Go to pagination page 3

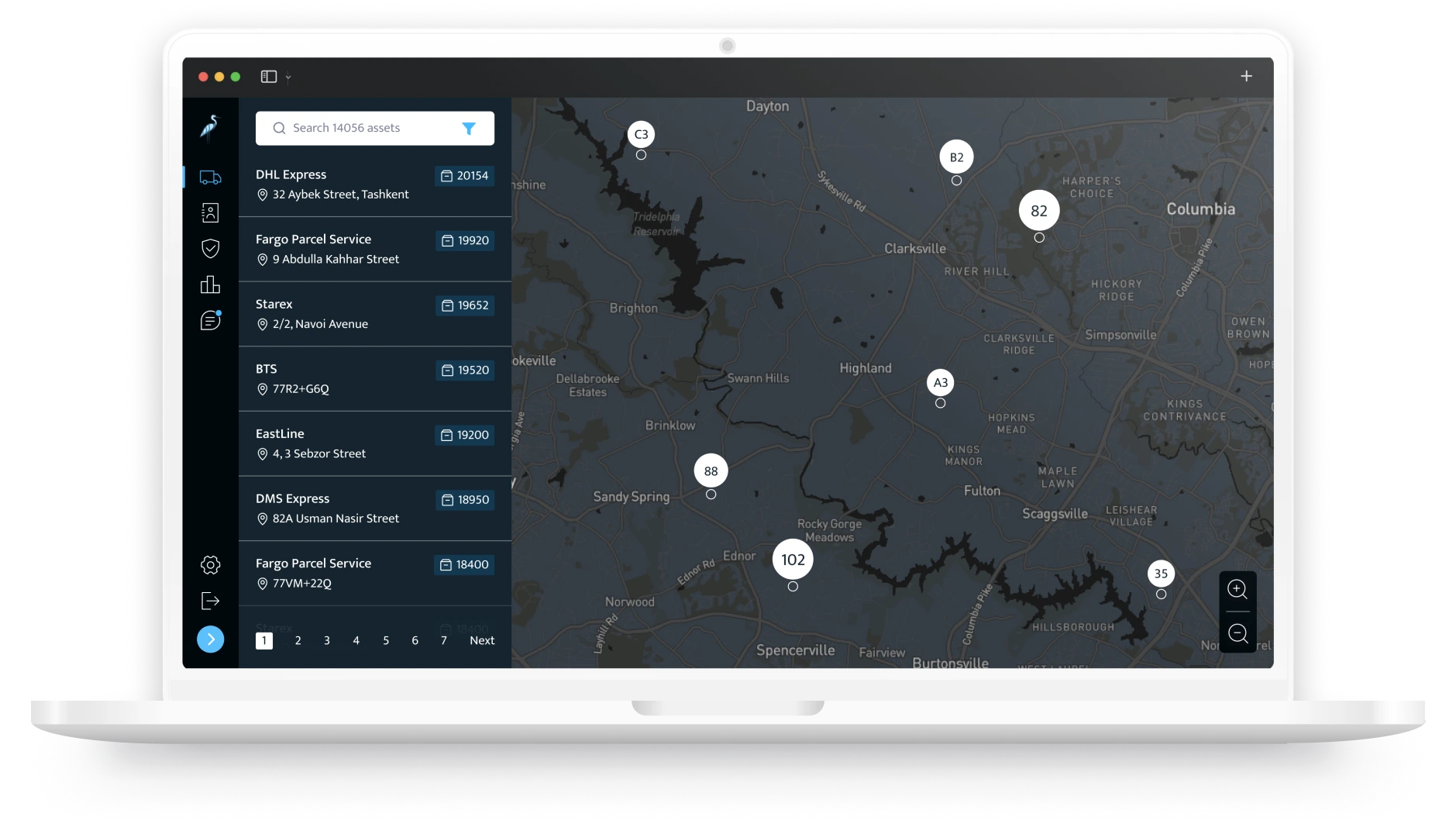(327, 641)
